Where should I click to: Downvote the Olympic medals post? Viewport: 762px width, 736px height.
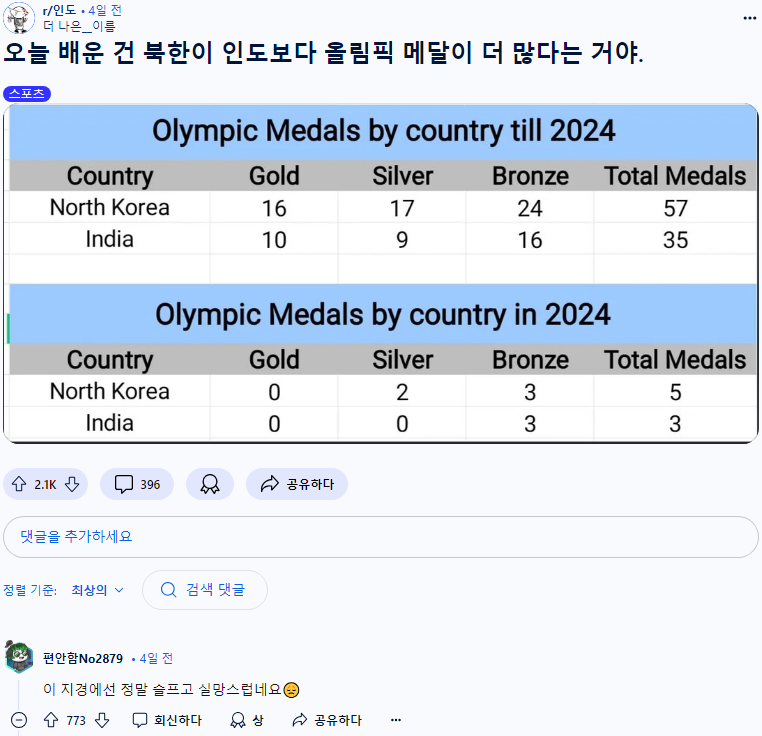72,484
